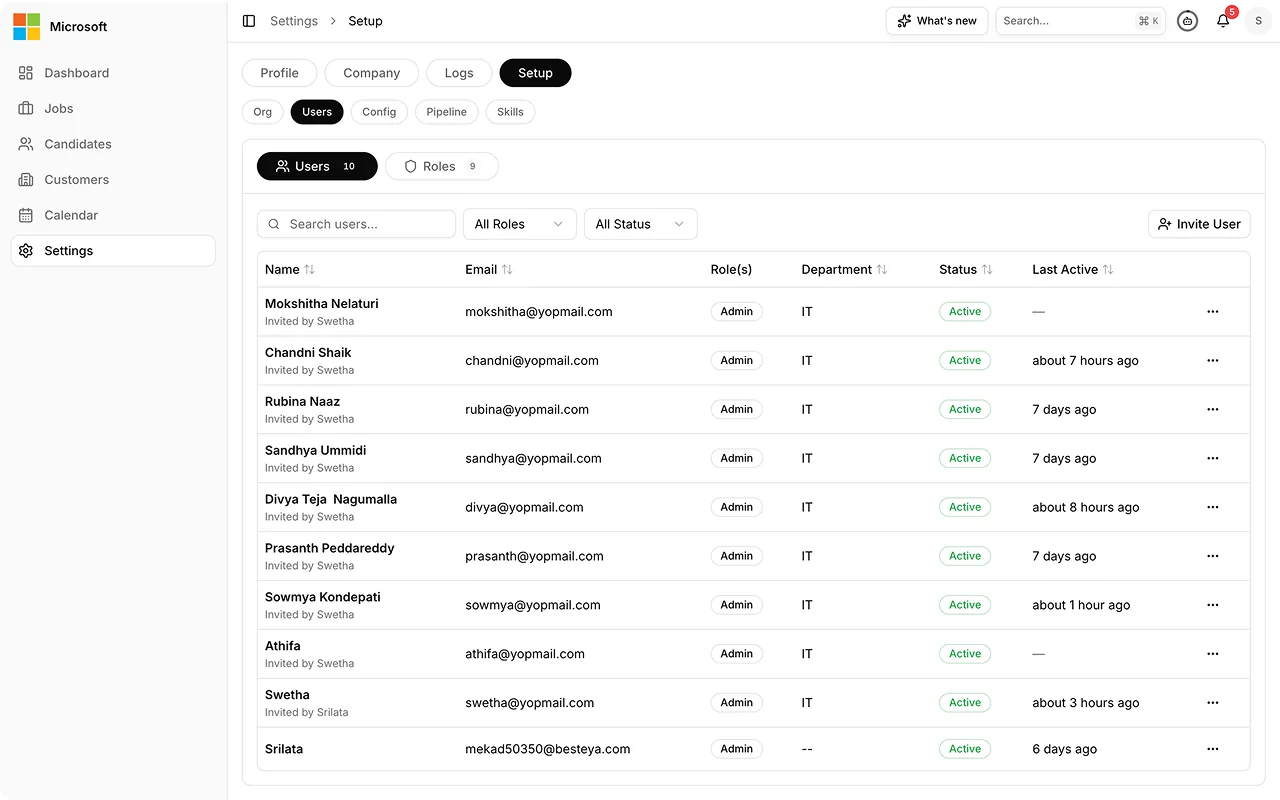Open the AI assistant bot icon
This screenshot has height=800, width=1280.
(1187, 21)
